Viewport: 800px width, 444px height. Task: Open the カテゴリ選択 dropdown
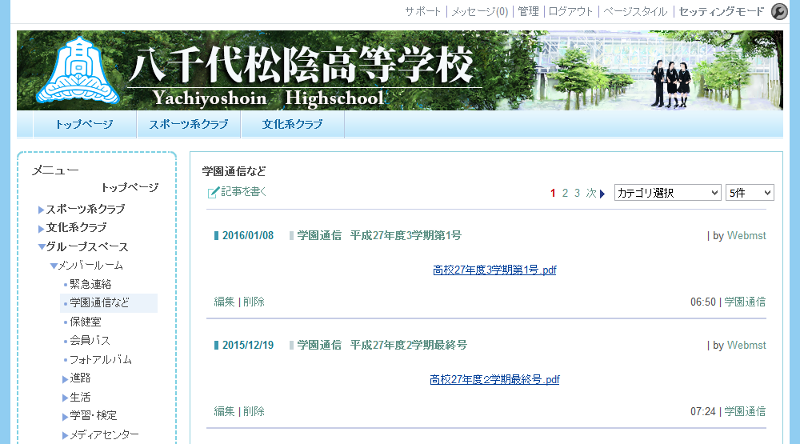pos(667,192)
